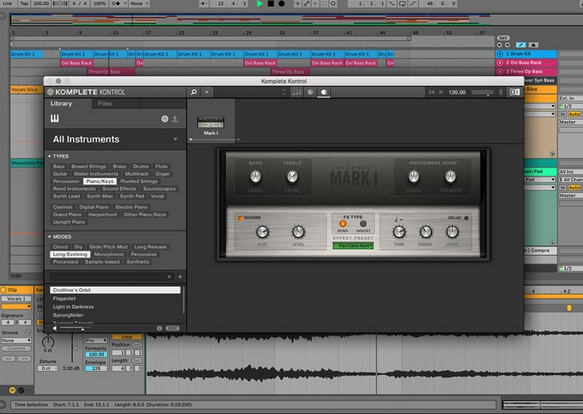Open the arpeggiator notes icon in Kontrol header
Image resolution: width=583 pixels, height=414 pixels.
tap(296, 92)
